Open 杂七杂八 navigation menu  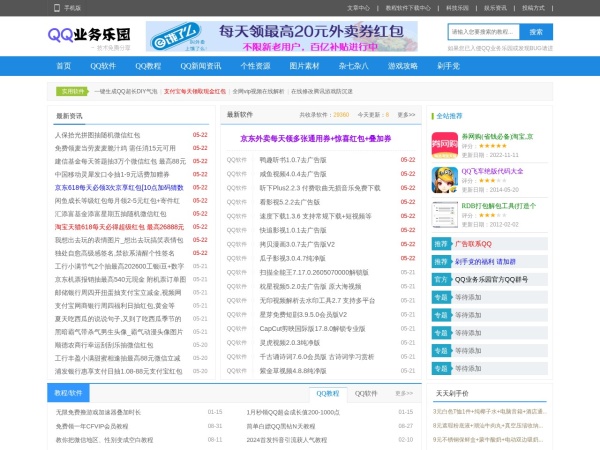[353, 66]
